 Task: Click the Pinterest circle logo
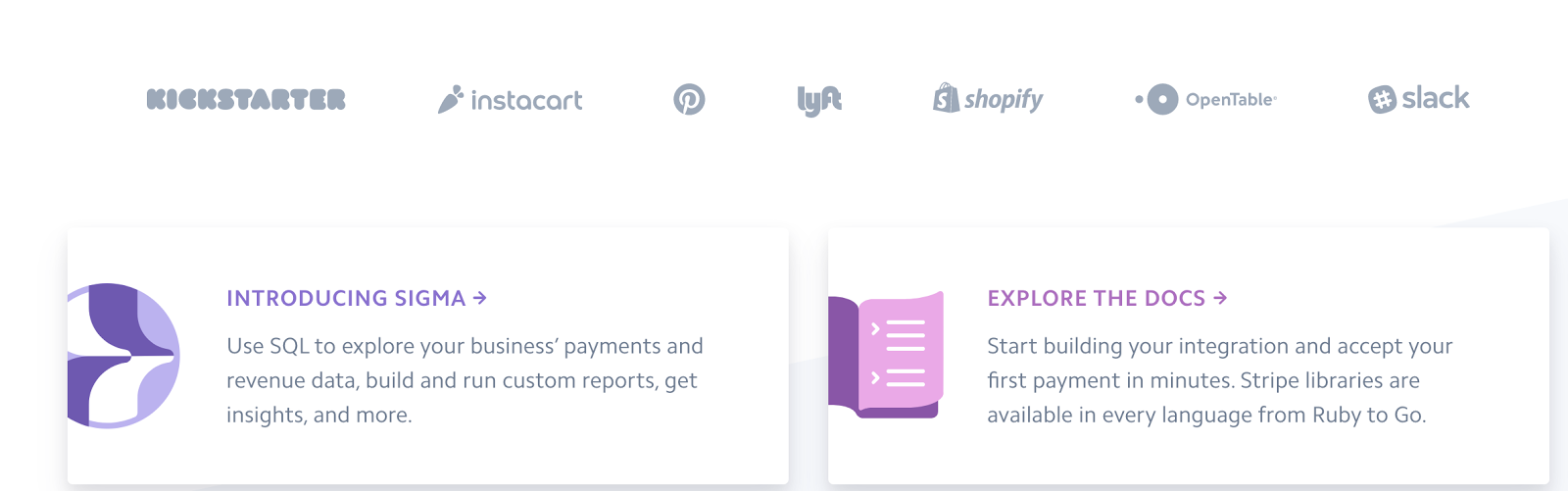pos(689,99)
